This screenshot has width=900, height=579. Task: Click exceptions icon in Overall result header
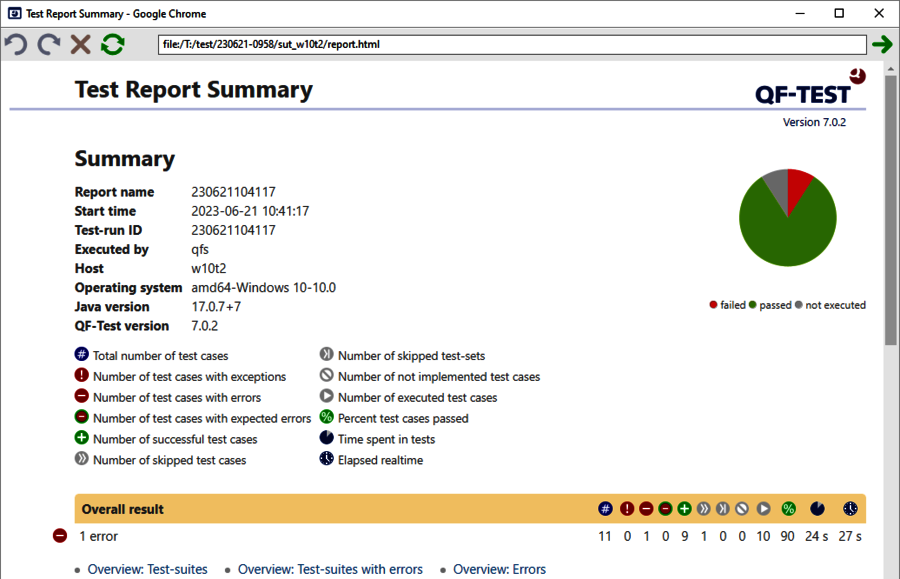[x=627, y=509]
